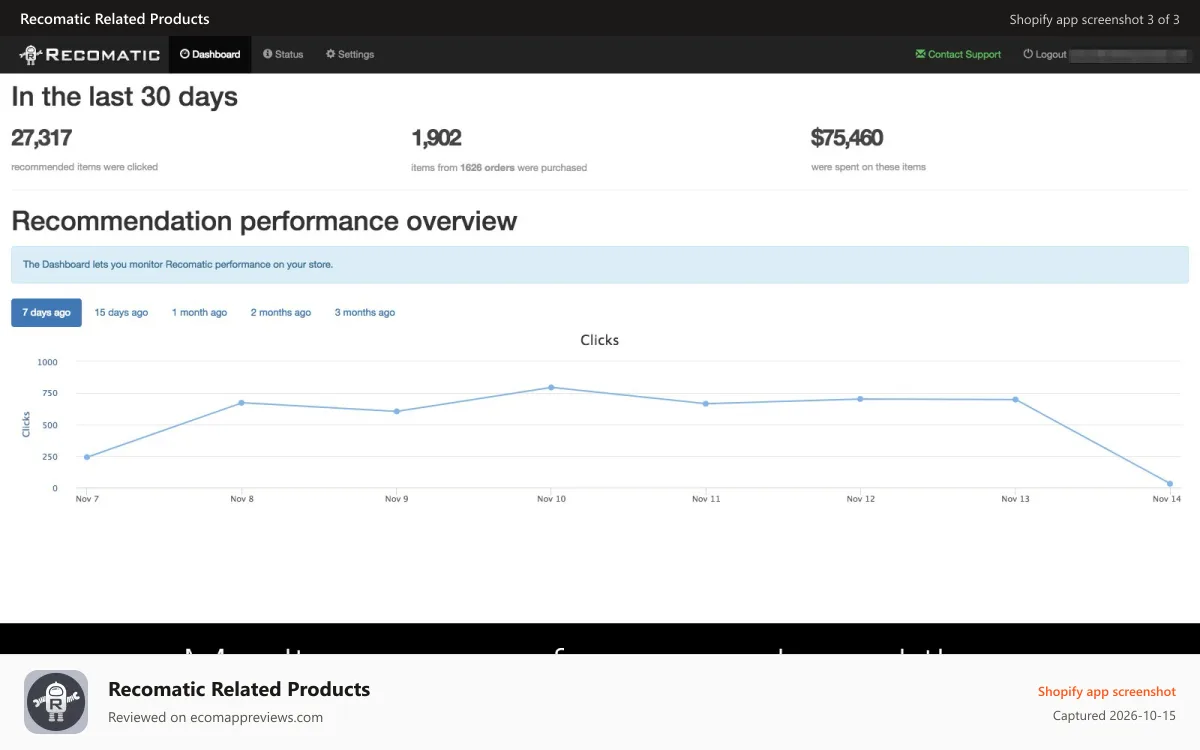Image resolution: width=1200 pixels, height=750 pixels.
Task: Click the 27,317 clicked items figure
Action: (x=42, y=138)
